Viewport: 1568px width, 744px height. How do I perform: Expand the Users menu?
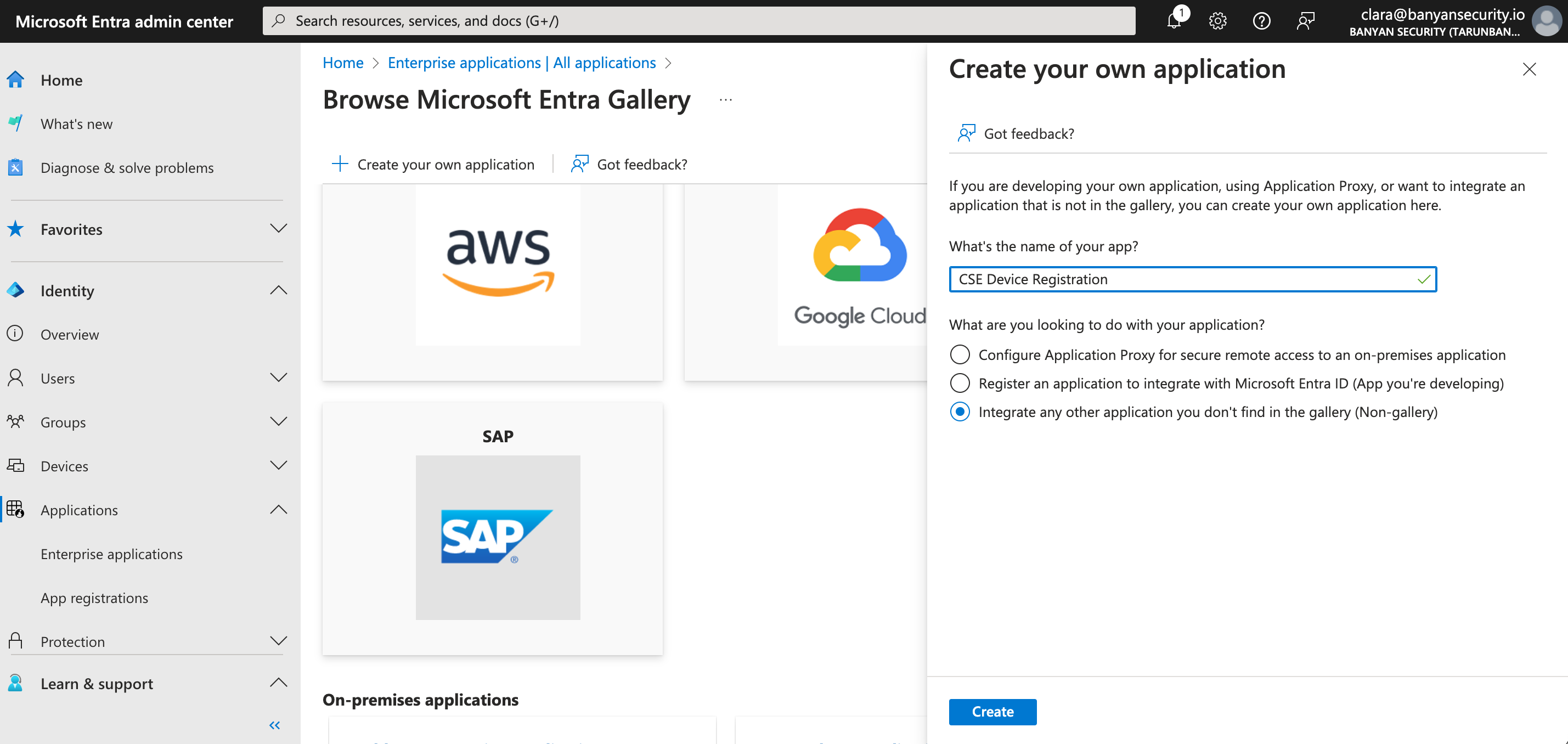pyautogui.click(x=278, y=378)
